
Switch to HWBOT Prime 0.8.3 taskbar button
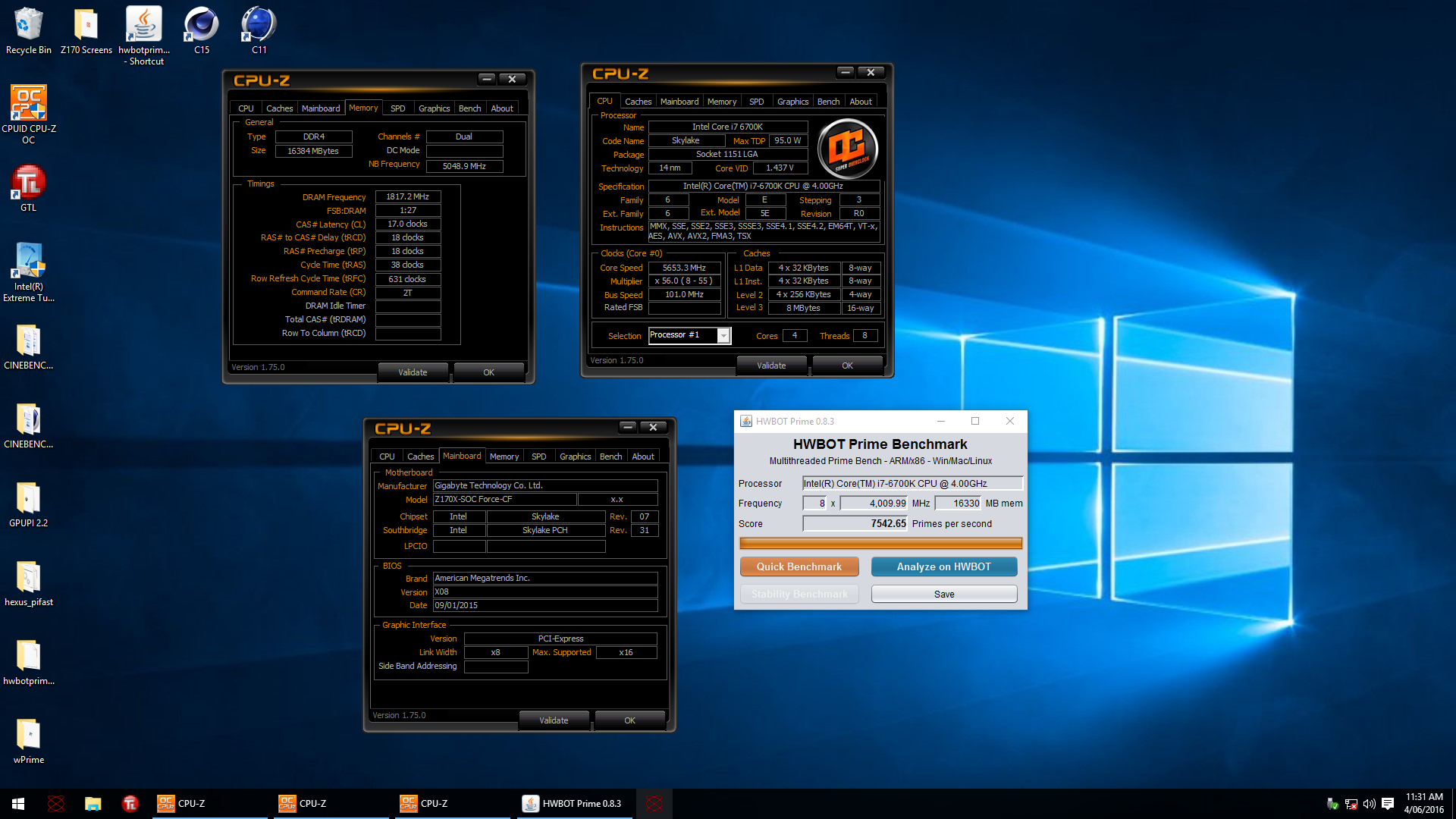click(574, 804)
